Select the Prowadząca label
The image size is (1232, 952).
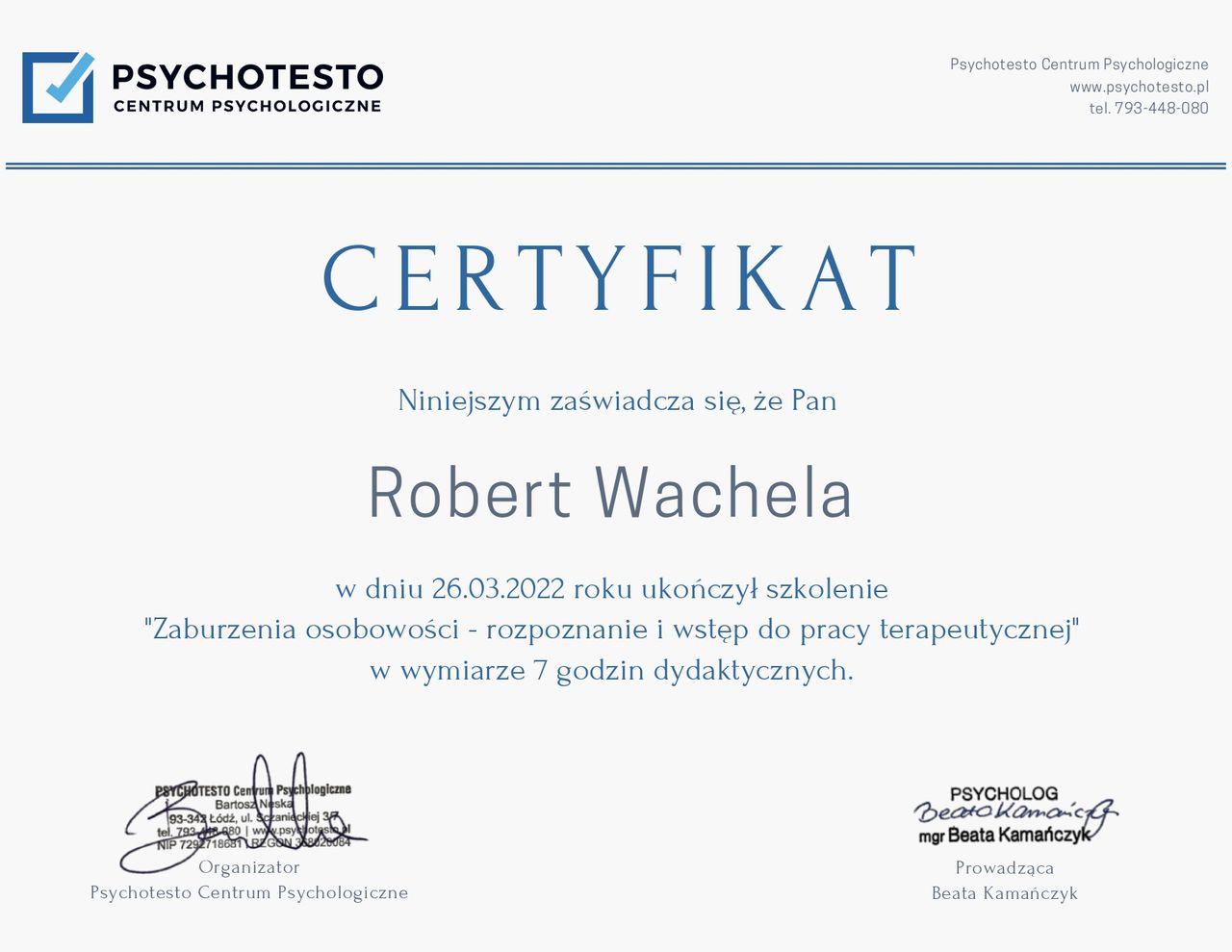[1004, 868]
